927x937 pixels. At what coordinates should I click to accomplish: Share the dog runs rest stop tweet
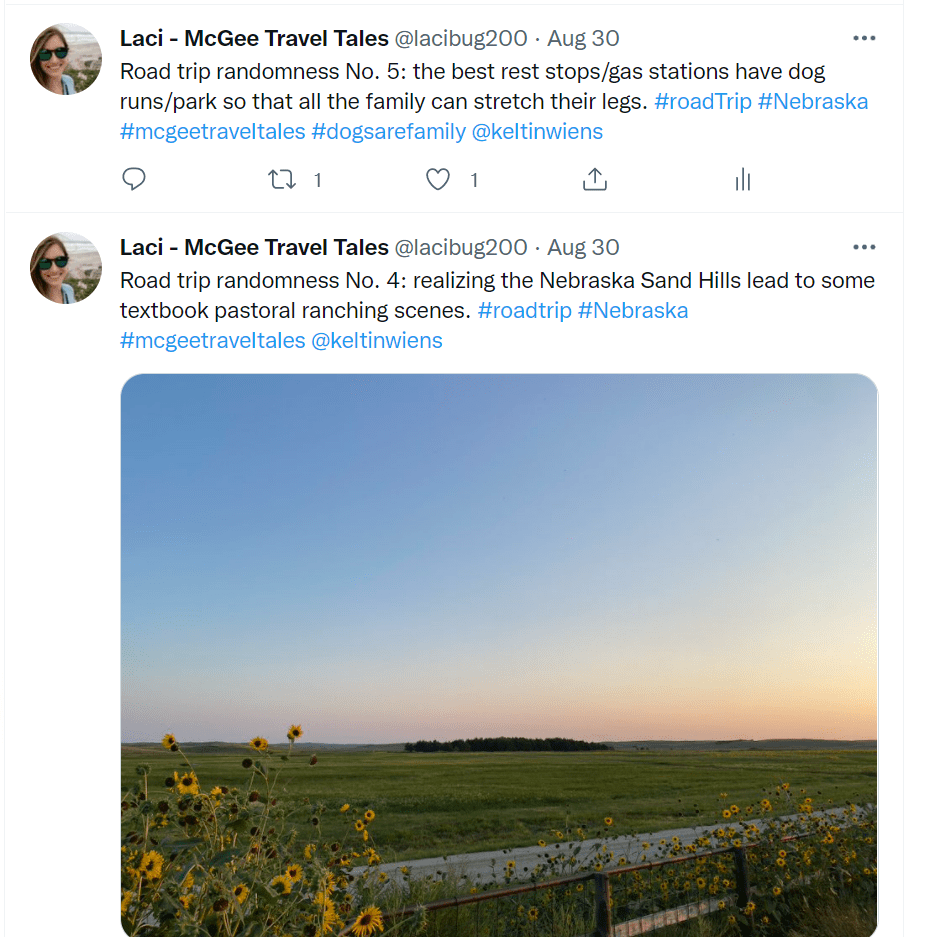[x=594, y=179]
